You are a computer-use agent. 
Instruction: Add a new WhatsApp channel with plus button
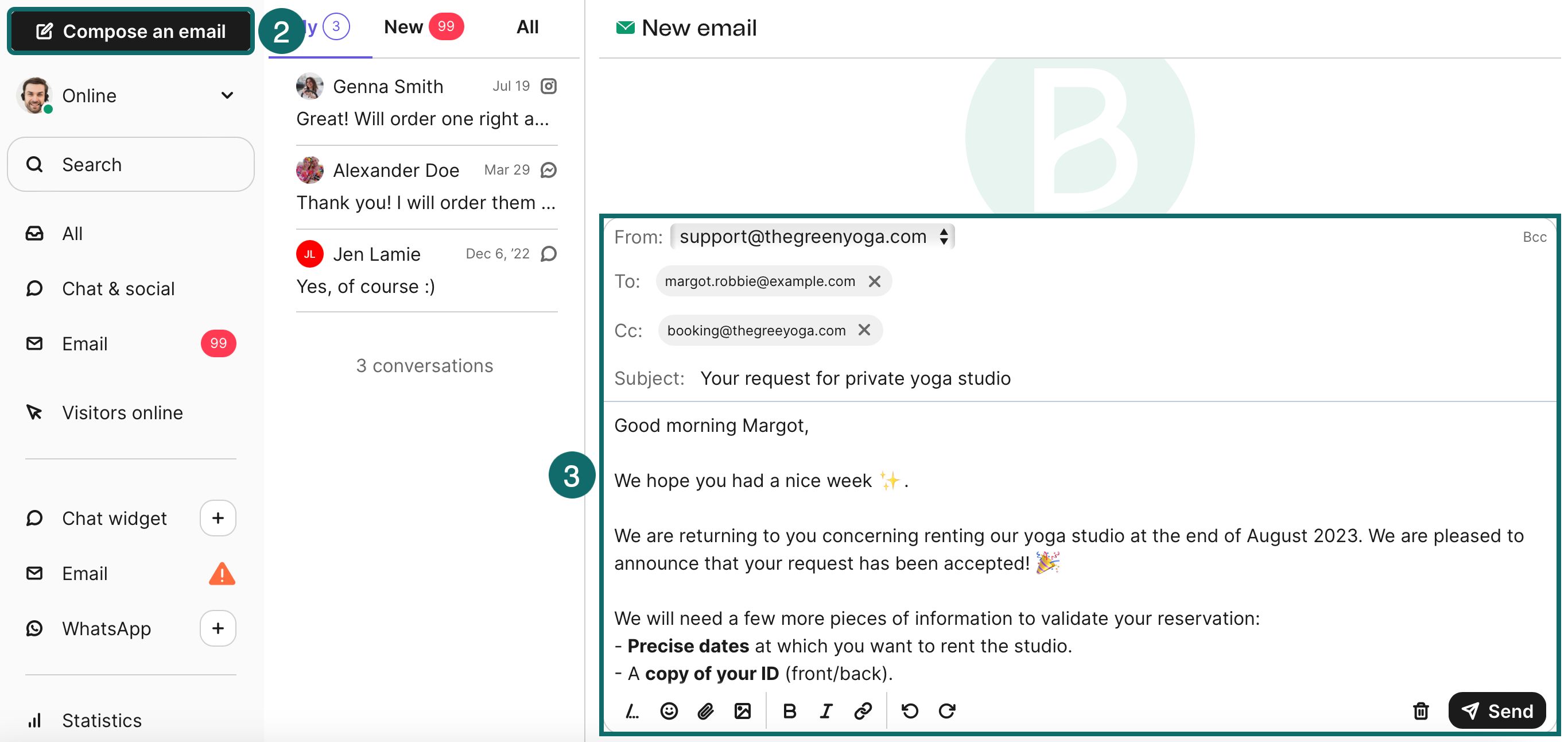(x=218, y=628)
